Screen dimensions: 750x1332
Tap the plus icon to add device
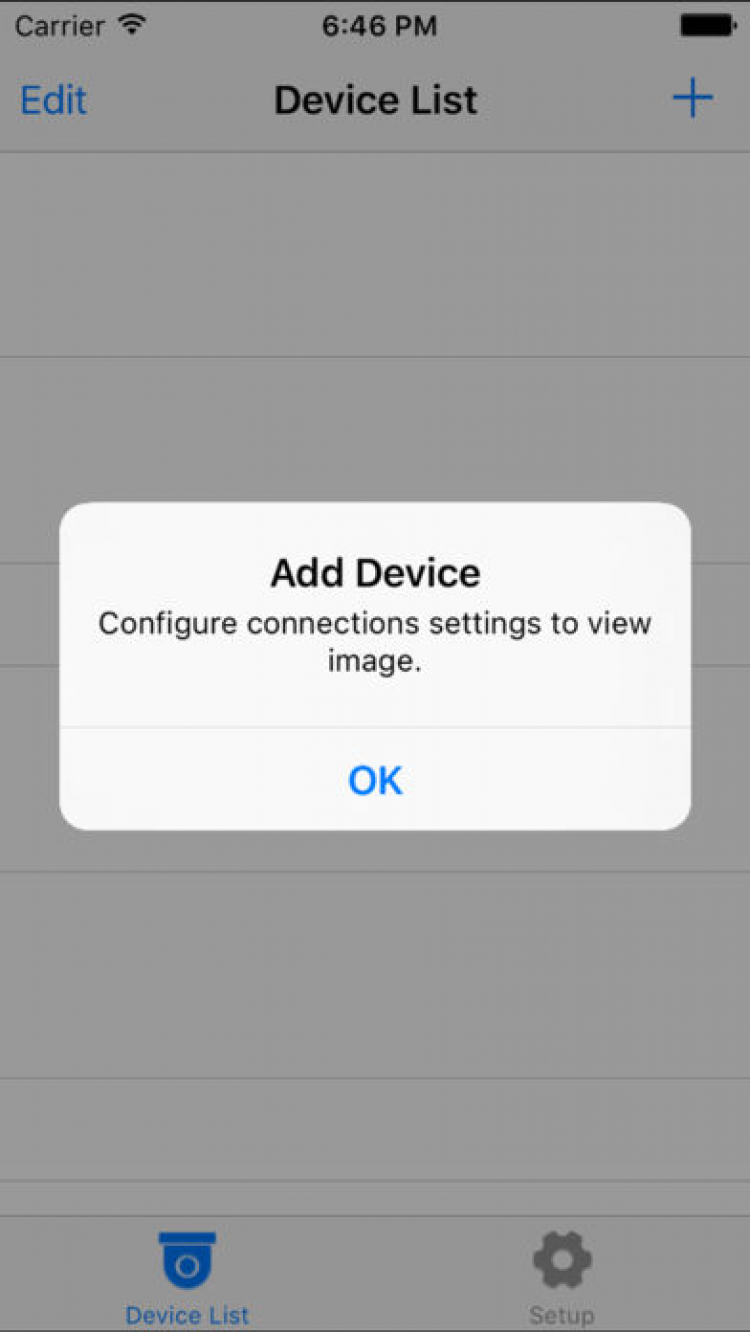click(692, 99)
